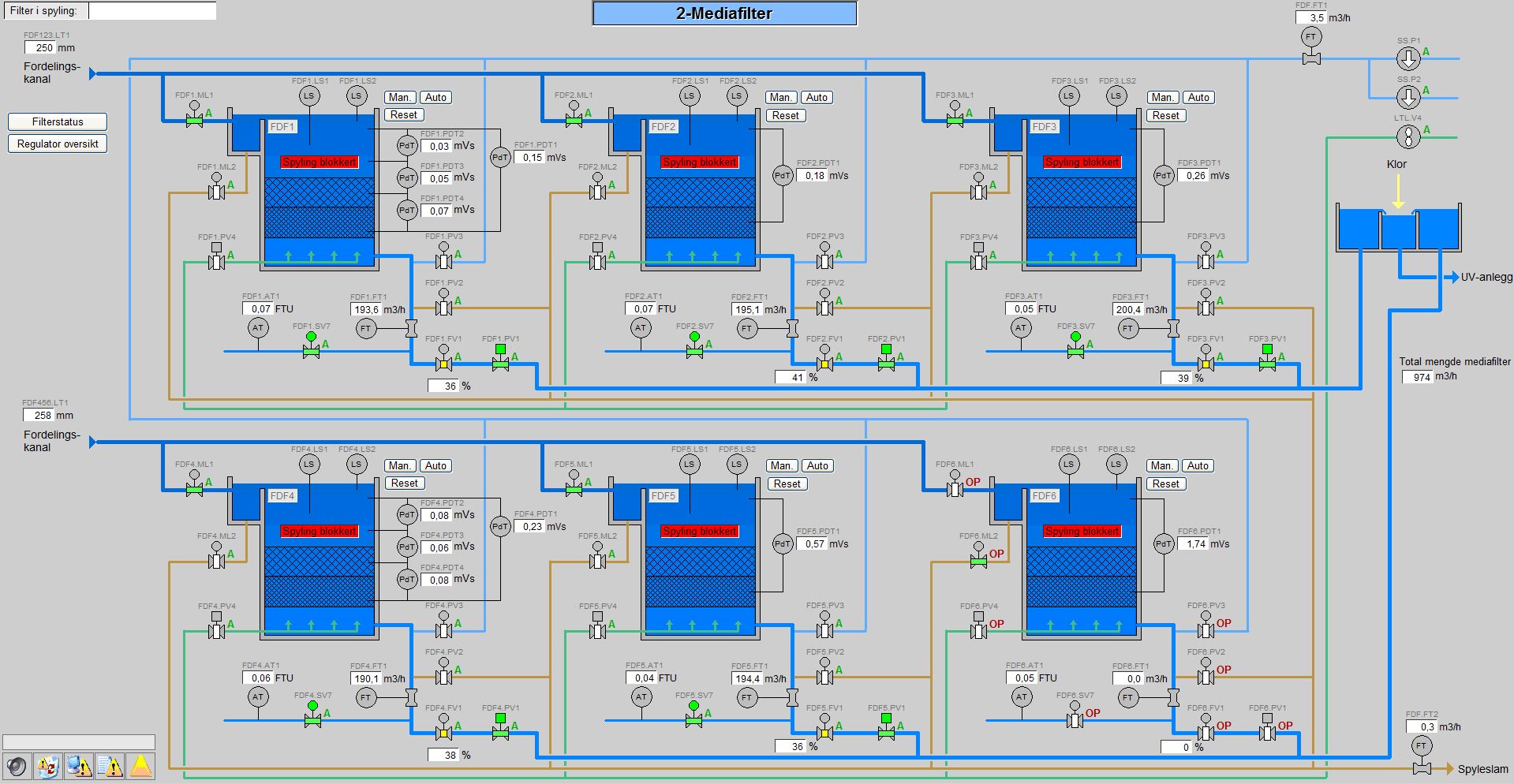1514x784 pixels.
Task: Click the yellow warning triangle icon
Action: pyautogui.click(x=140, y=766)
